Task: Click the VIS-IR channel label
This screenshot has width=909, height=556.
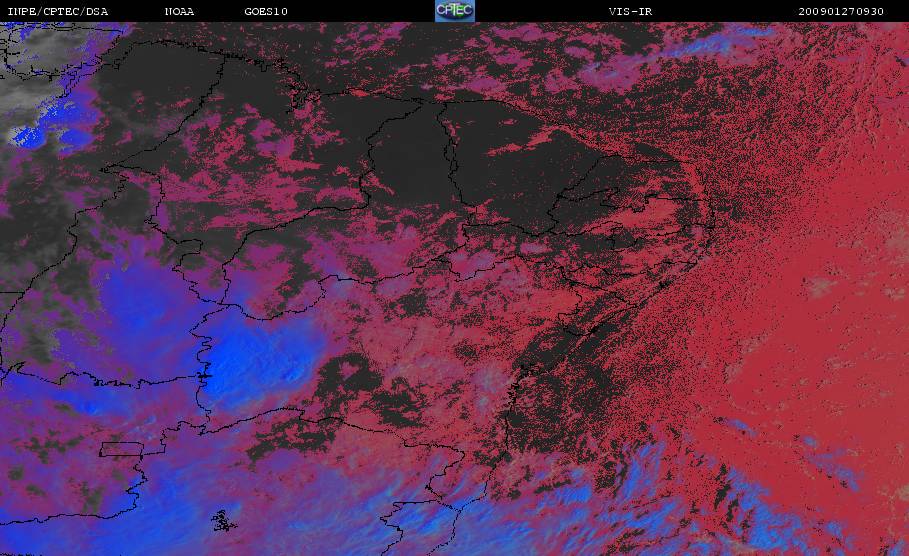Action: [630, 12]
